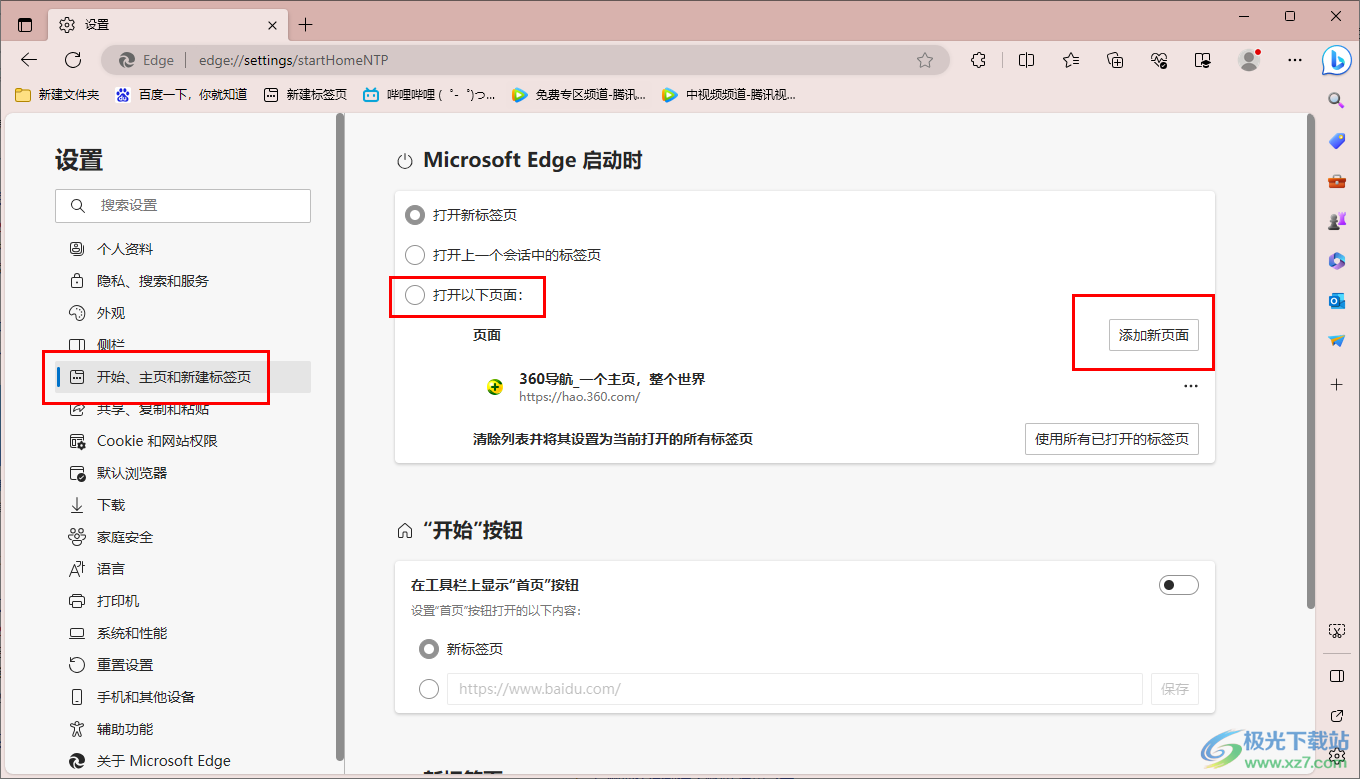Select the 打开新标签页 radio option
1360x779 pixels.
(414, 215)
